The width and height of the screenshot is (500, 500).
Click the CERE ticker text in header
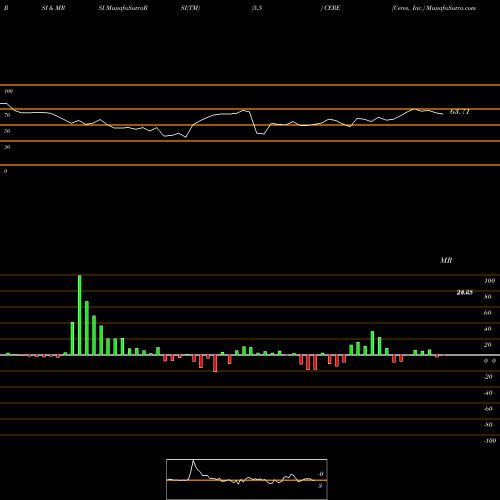(x=332, y=8)
